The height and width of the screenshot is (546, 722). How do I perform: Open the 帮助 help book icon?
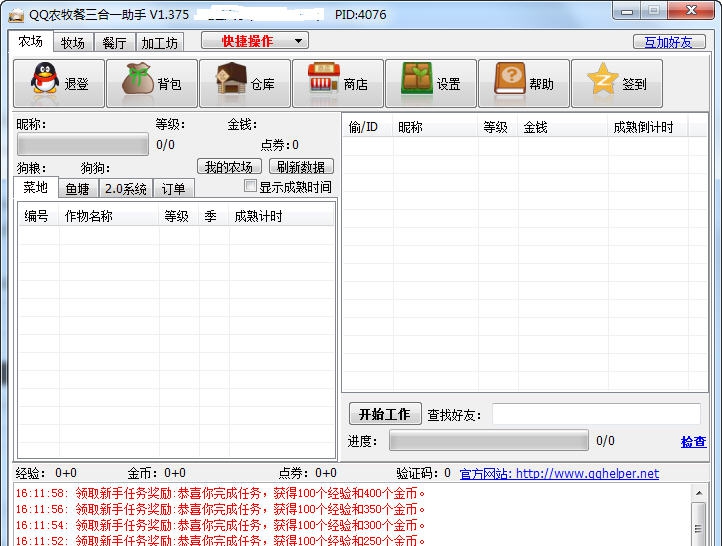(x=511, y=83)
